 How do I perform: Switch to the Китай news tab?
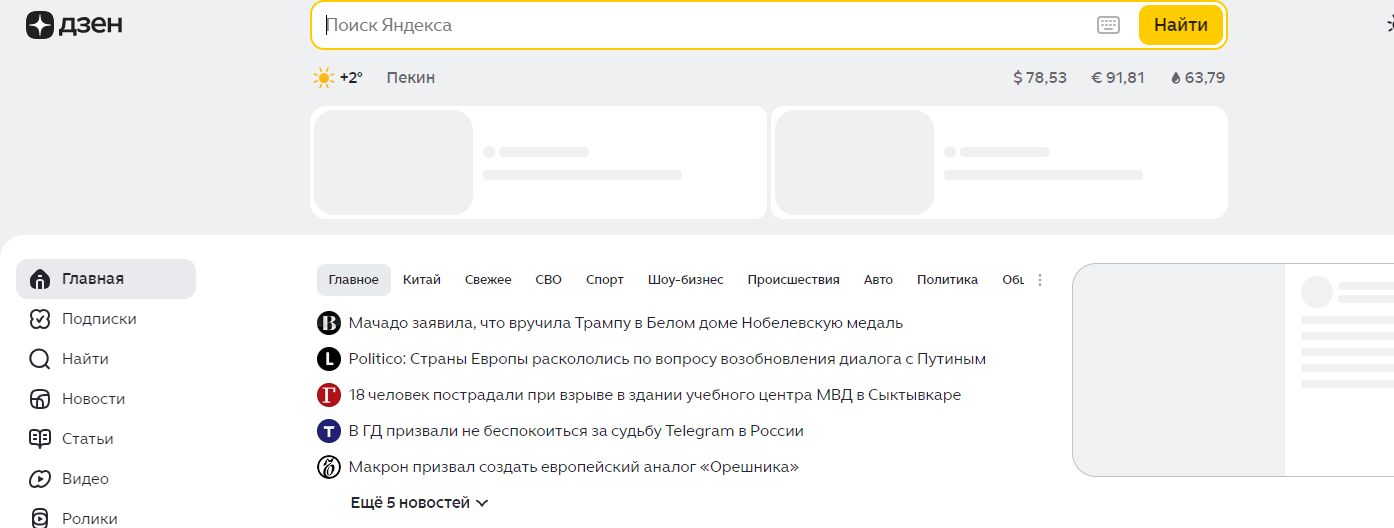(x=422, y=280)
